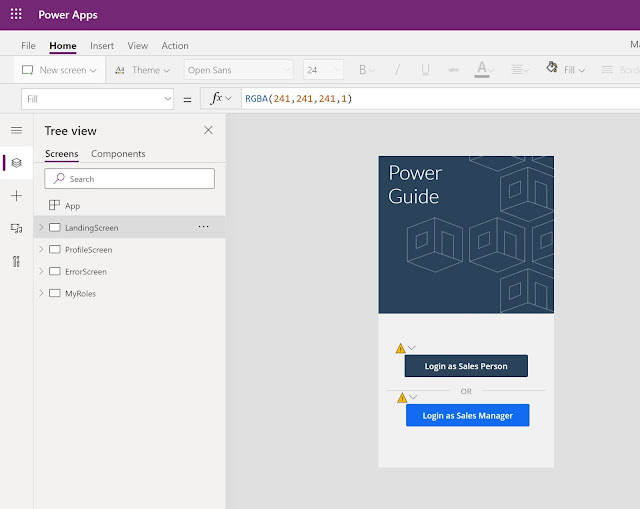Toggle the hamburger navigation menu
Screen dimensions: 640x509
click(x=16, y=130)
